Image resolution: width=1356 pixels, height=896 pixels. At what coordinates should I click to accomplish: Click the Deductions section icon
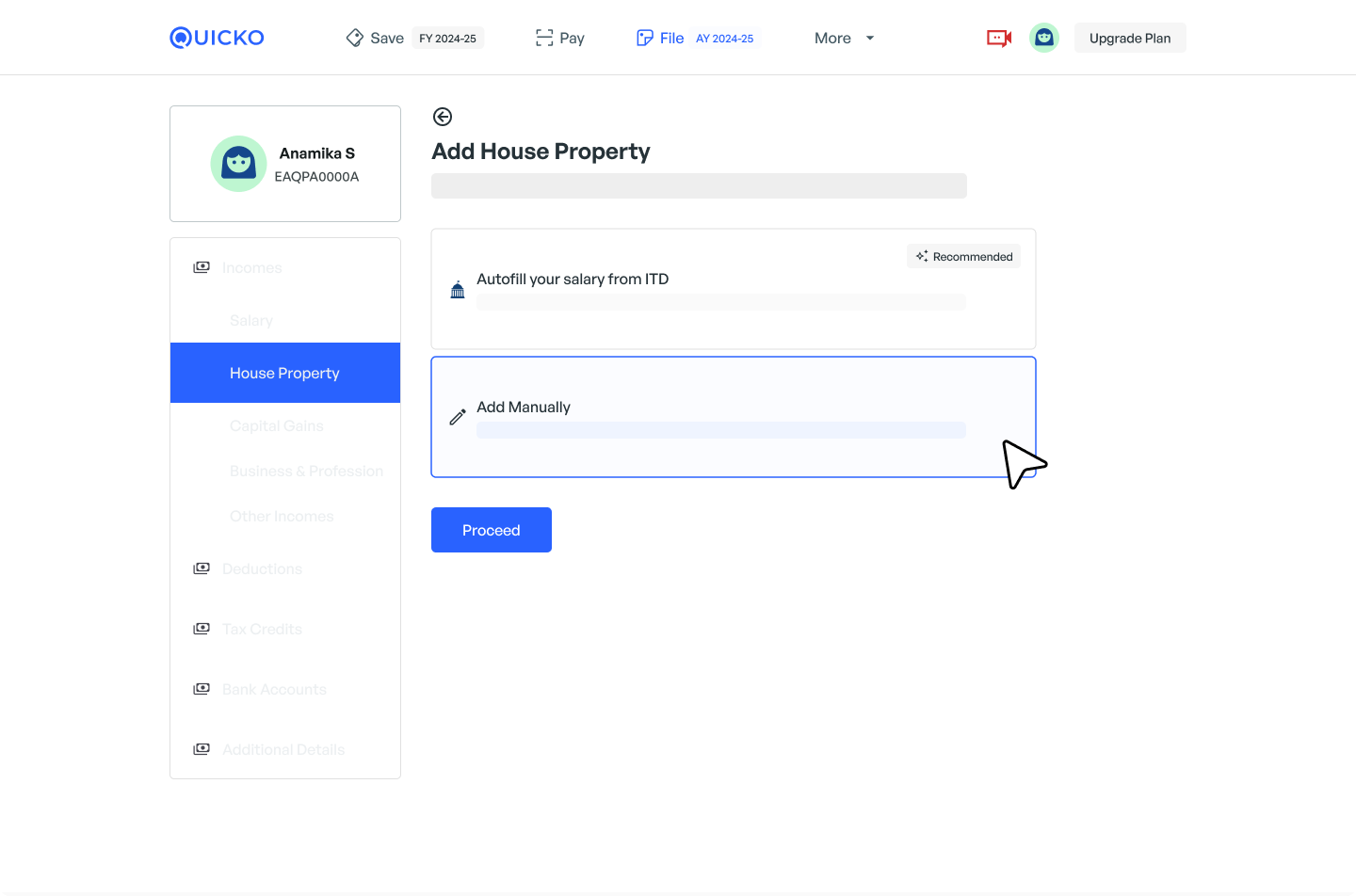202,568
